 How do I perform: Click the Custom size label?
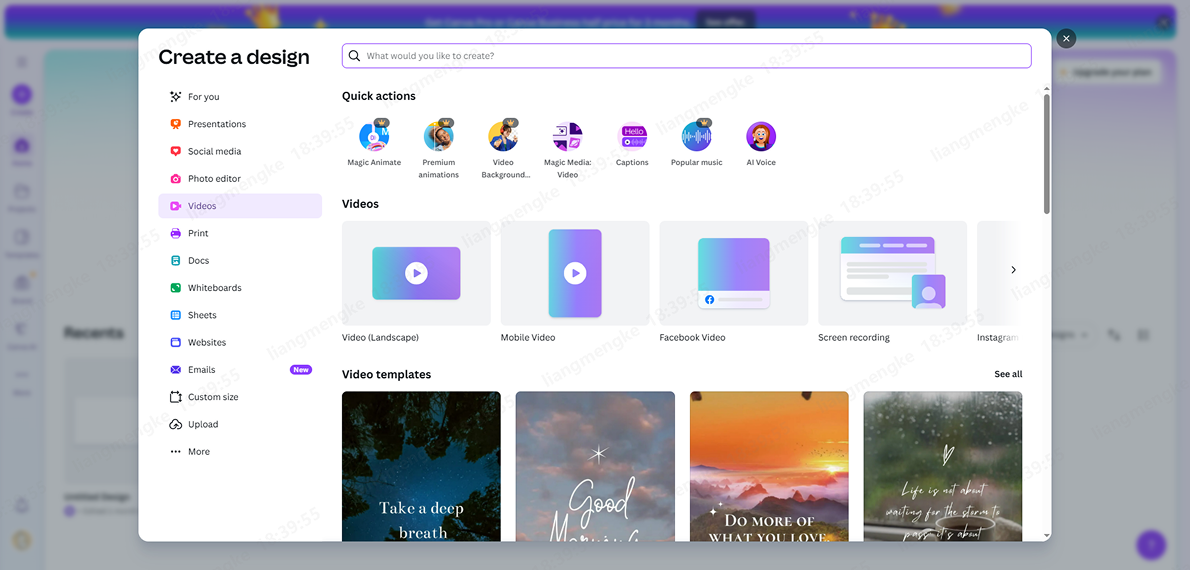[213, 397]
